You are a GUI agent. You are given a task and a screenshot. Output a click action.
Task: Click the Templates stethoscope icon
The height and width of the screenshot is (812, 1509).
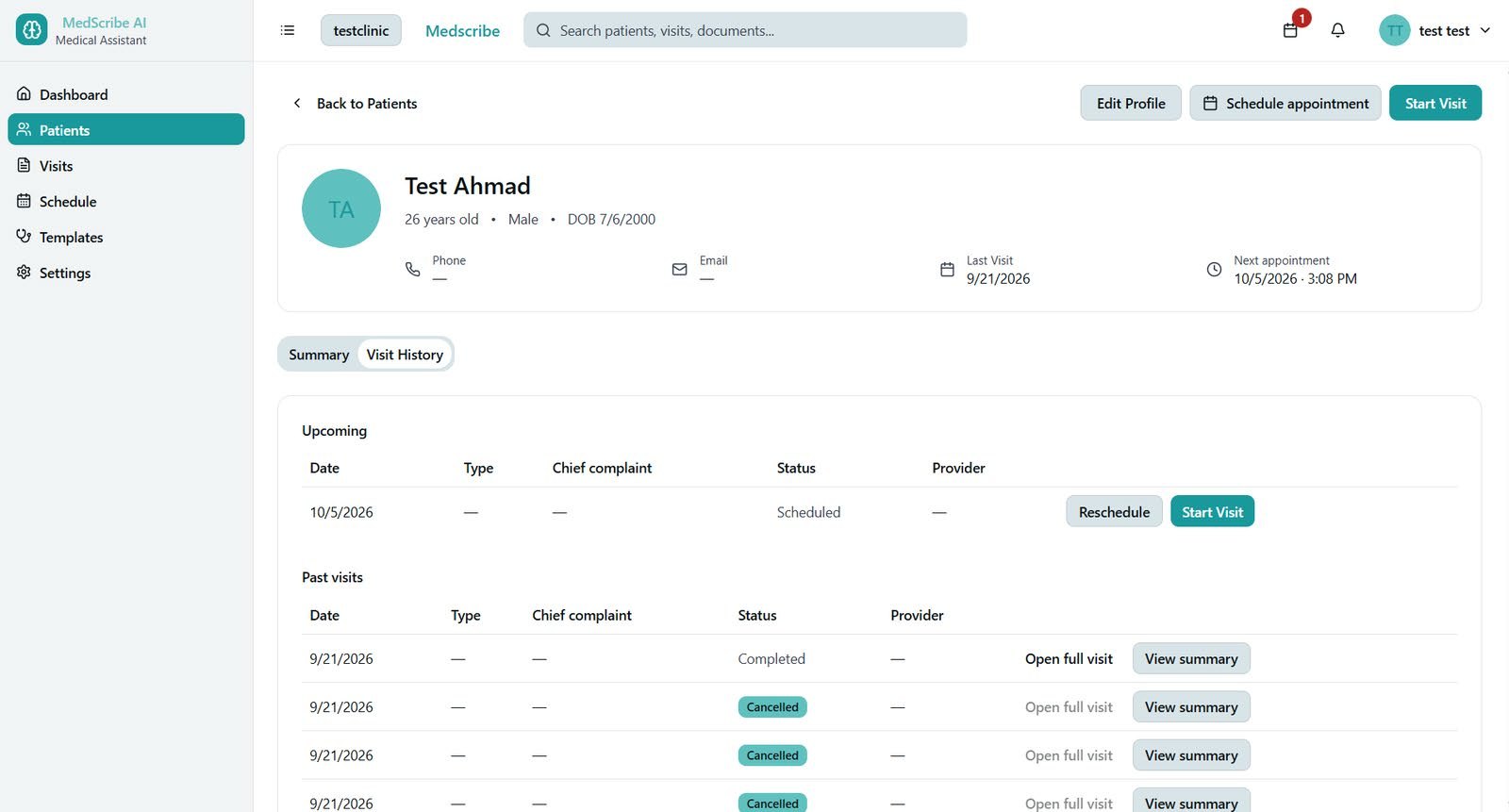point(24,237)
